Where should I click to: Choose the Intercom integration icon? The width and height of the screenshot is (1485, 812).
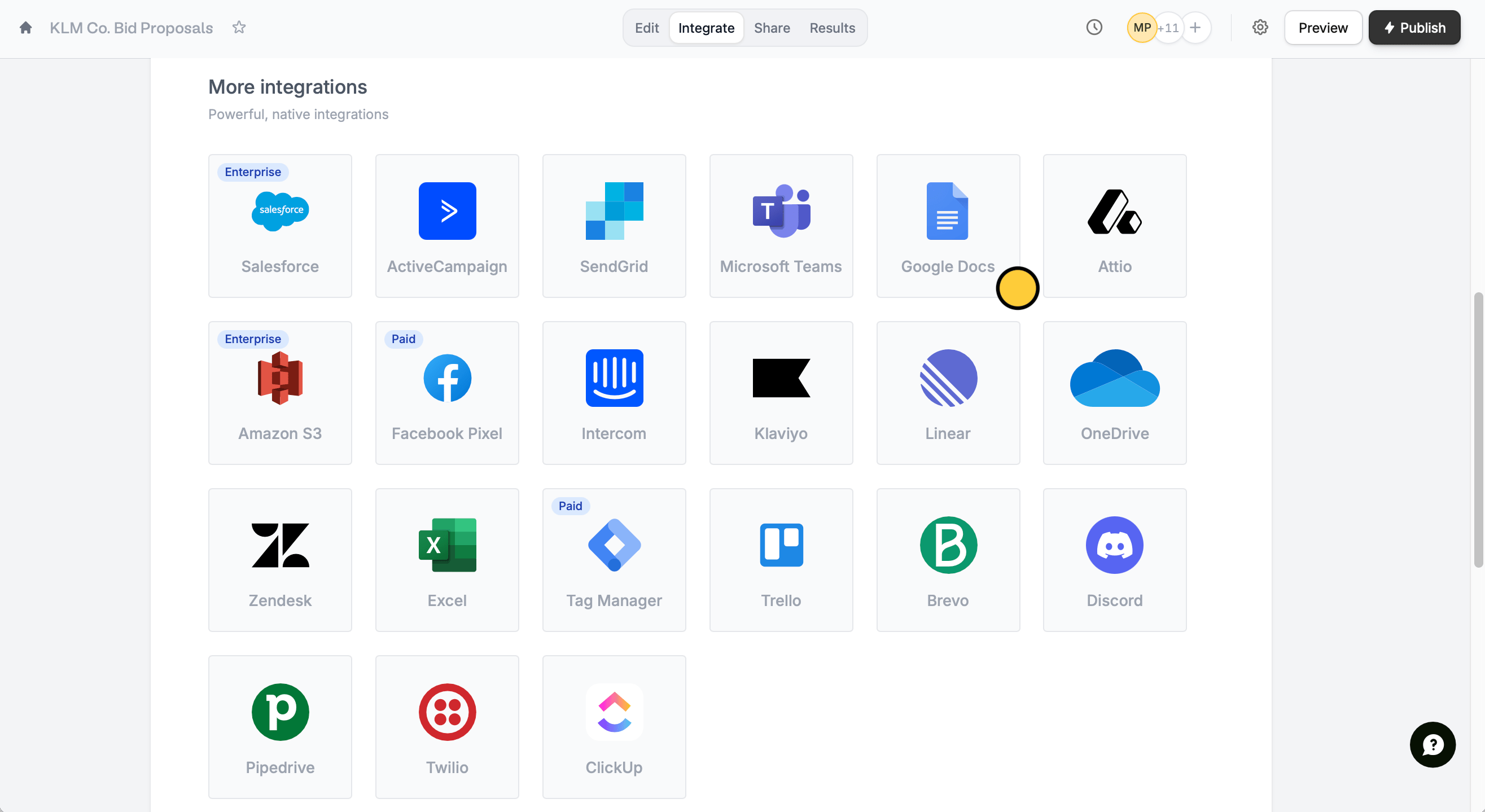[614, 378]
